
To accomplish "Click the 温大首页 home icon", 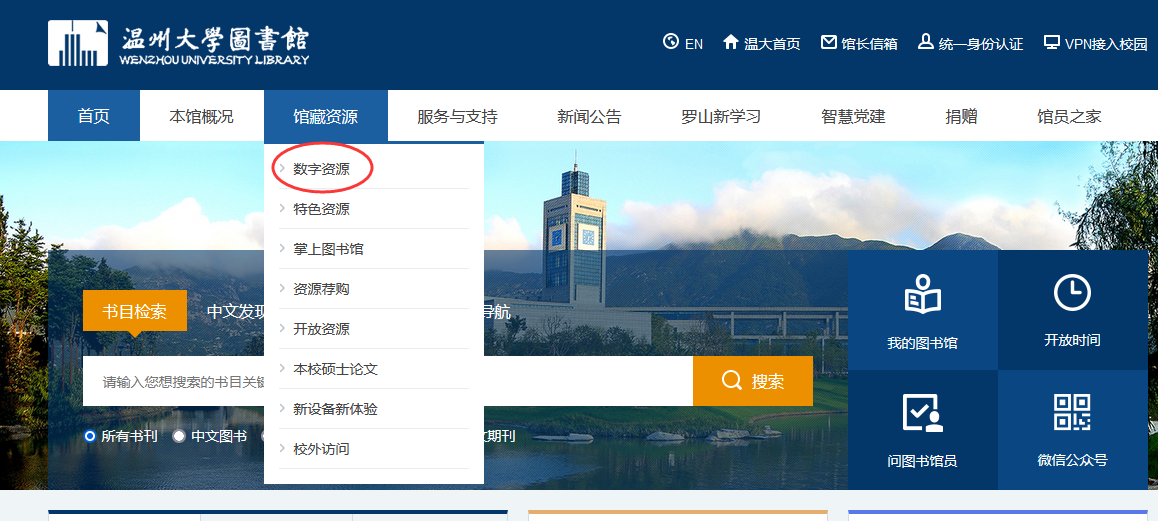I will click(730, 42).
